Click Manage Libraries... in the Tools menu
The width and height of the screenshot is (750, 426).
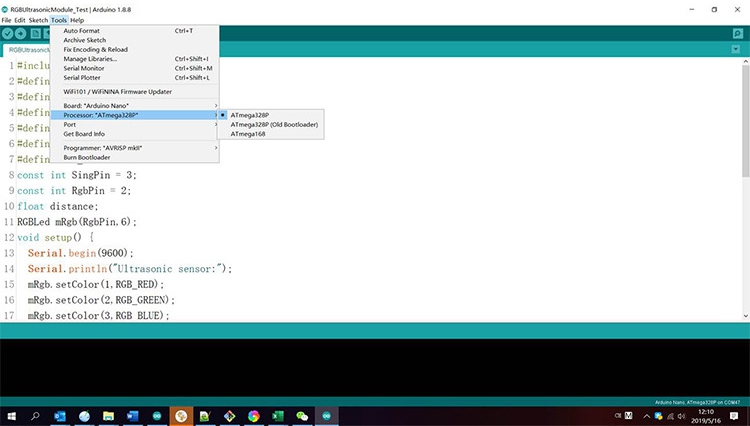[x=90, y=59]
